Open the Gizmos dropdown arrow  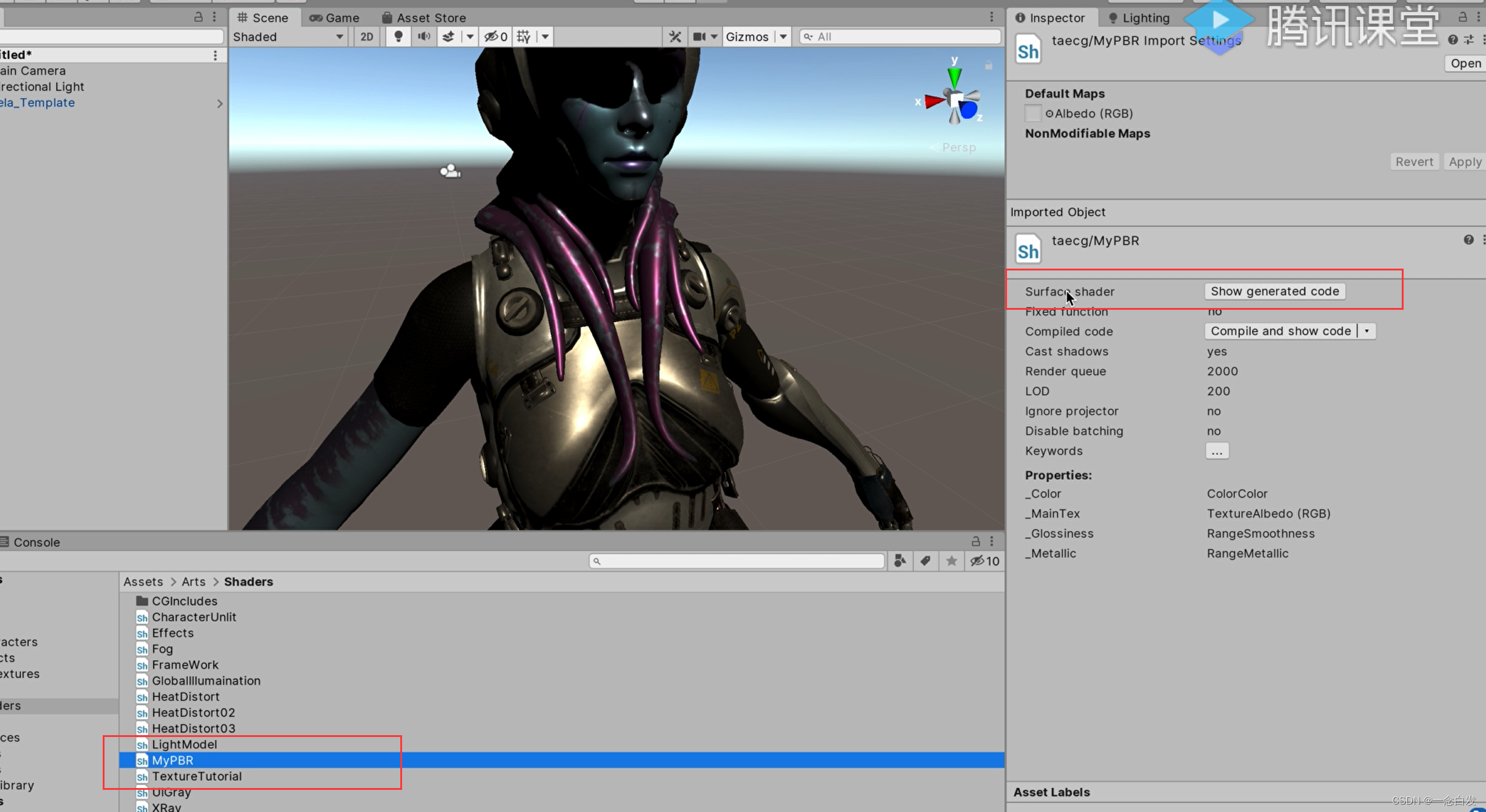tap(783, 37)
